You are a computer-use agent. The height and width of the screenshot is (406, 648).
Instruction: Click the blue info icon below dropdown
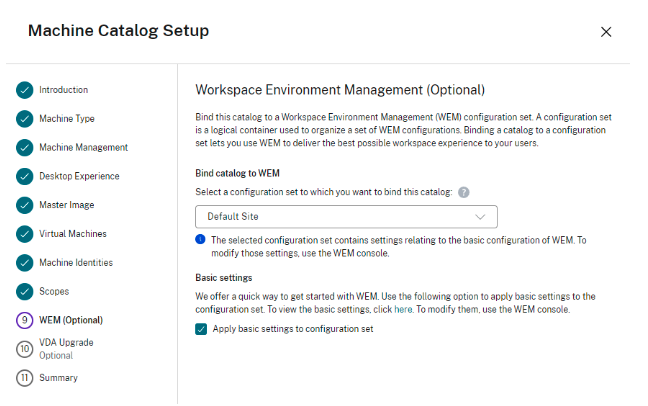click(200, 239)
